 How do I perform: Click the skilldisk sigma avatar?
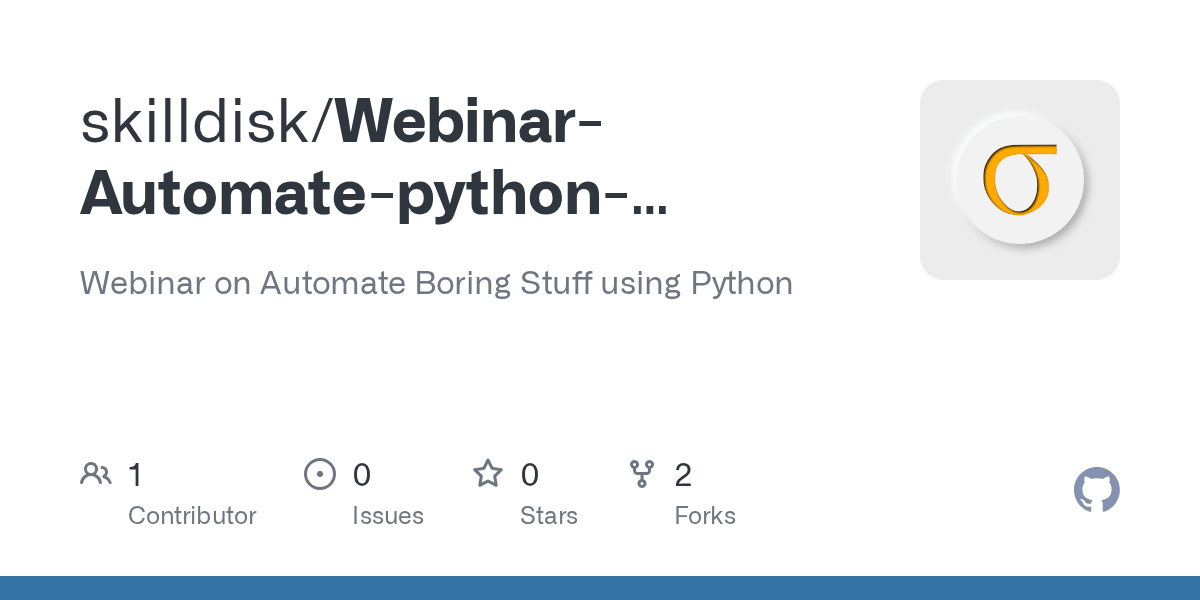pyautogui.click(x=1019, y=180)
